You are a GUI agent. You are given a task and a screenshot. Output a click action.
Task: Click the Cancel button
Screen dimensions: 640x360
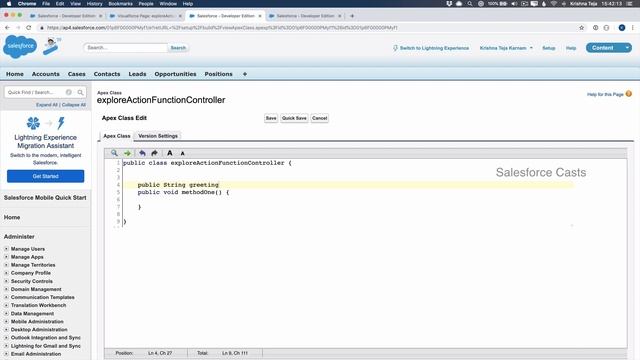point(320,118)
